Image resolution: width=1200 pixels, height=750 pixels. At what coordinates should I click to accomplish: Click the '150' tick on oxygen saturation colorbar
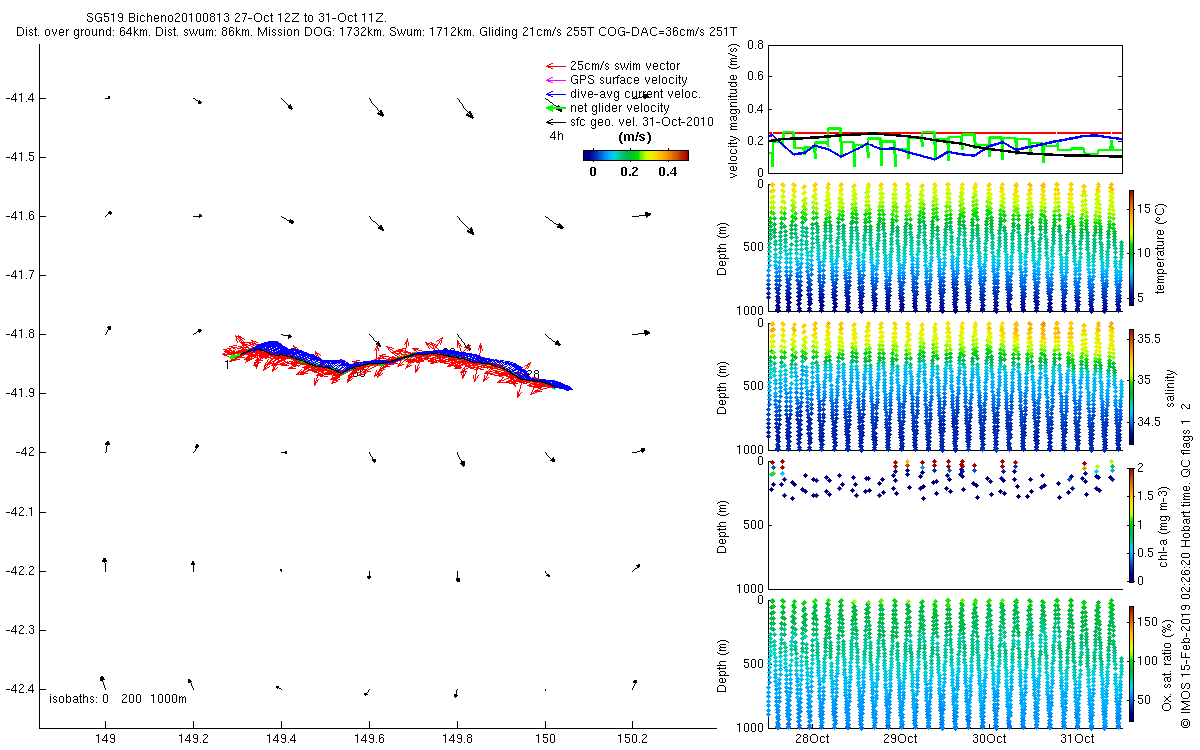(x=1148, y=622)
